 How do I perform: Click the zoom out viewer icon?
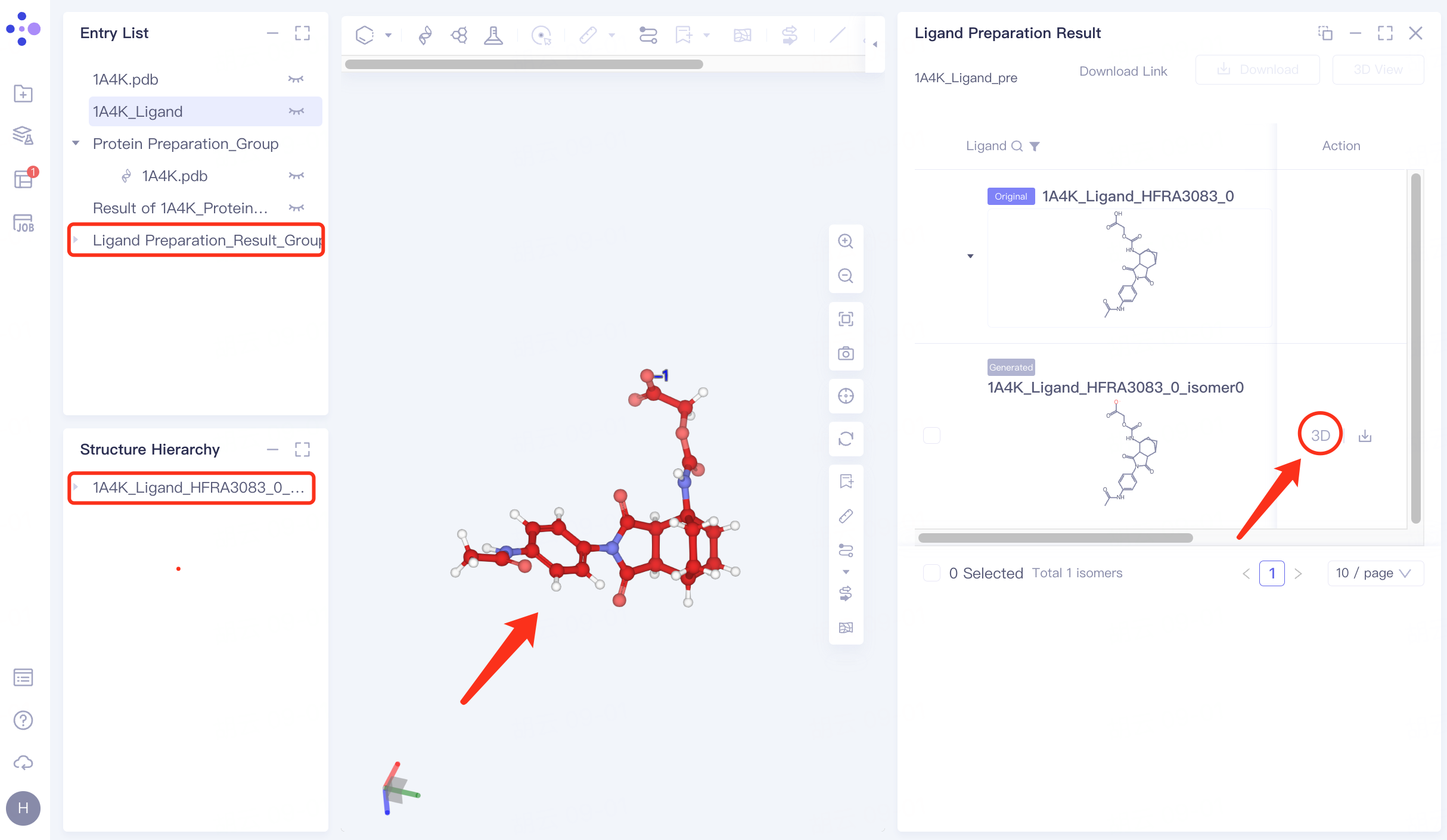845,276
